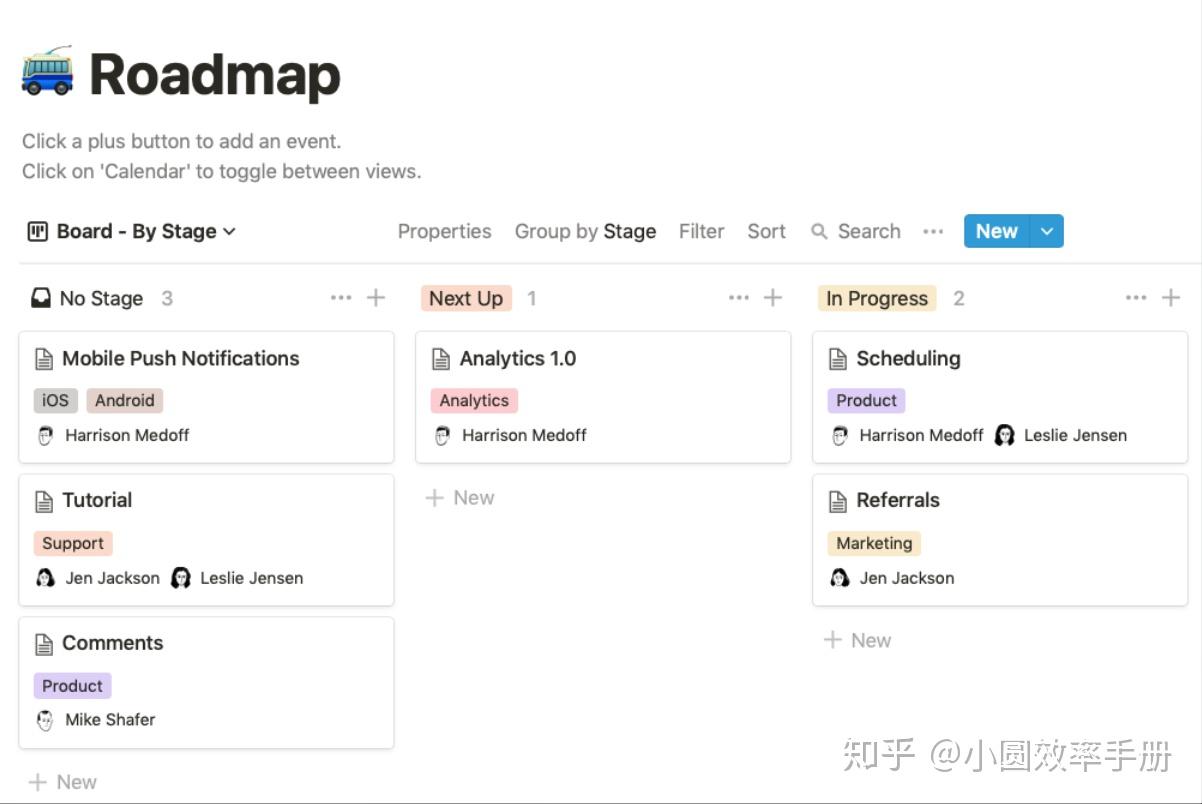Click the page icon on Comments card
Image resolution: width=1202 pixels, height=804 pixels.
click(x=44, y=644)
